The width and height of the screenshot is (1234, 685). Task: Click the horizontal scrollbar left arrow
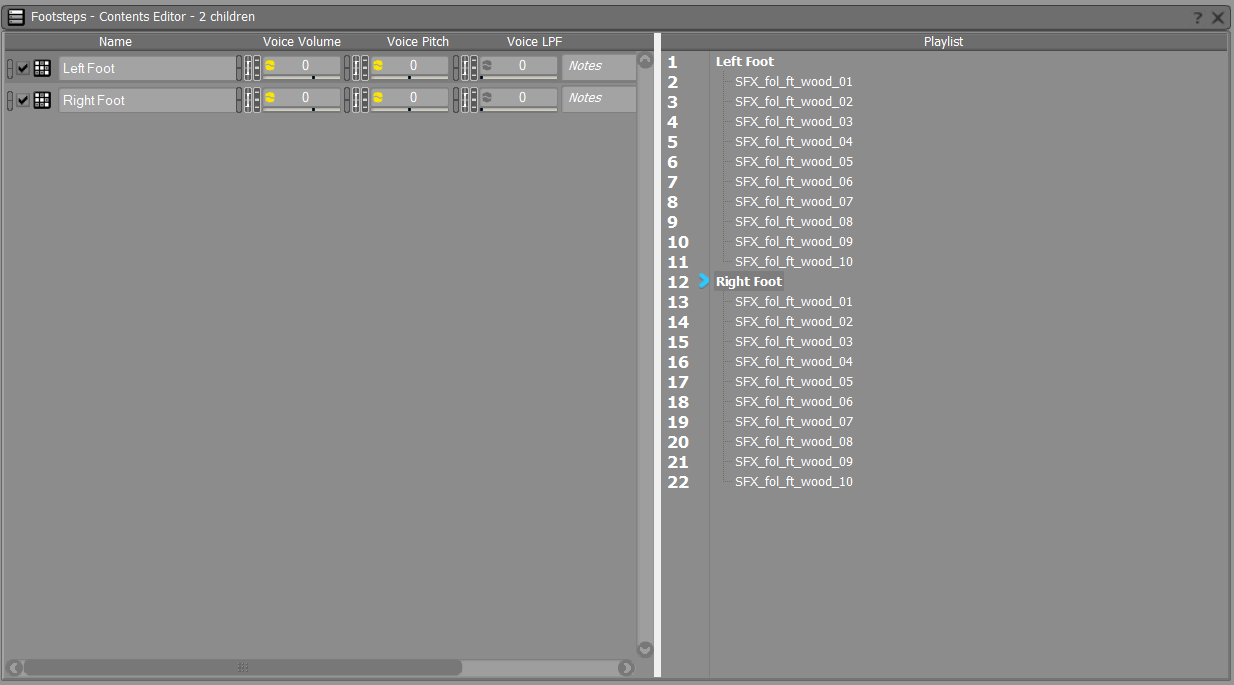coord(14,667)
